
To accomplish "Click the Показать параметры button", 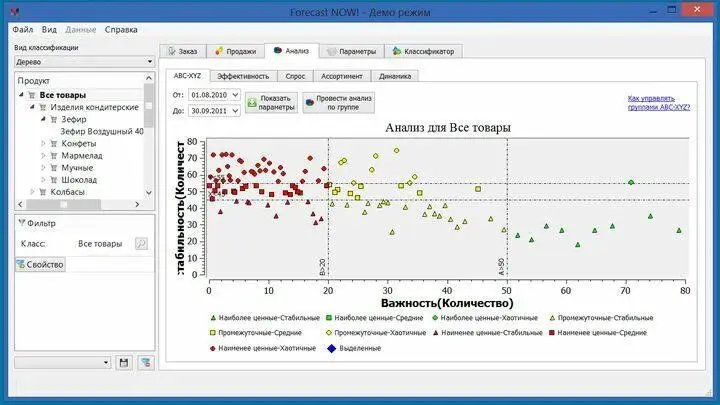I will click(x=271, y=103).
